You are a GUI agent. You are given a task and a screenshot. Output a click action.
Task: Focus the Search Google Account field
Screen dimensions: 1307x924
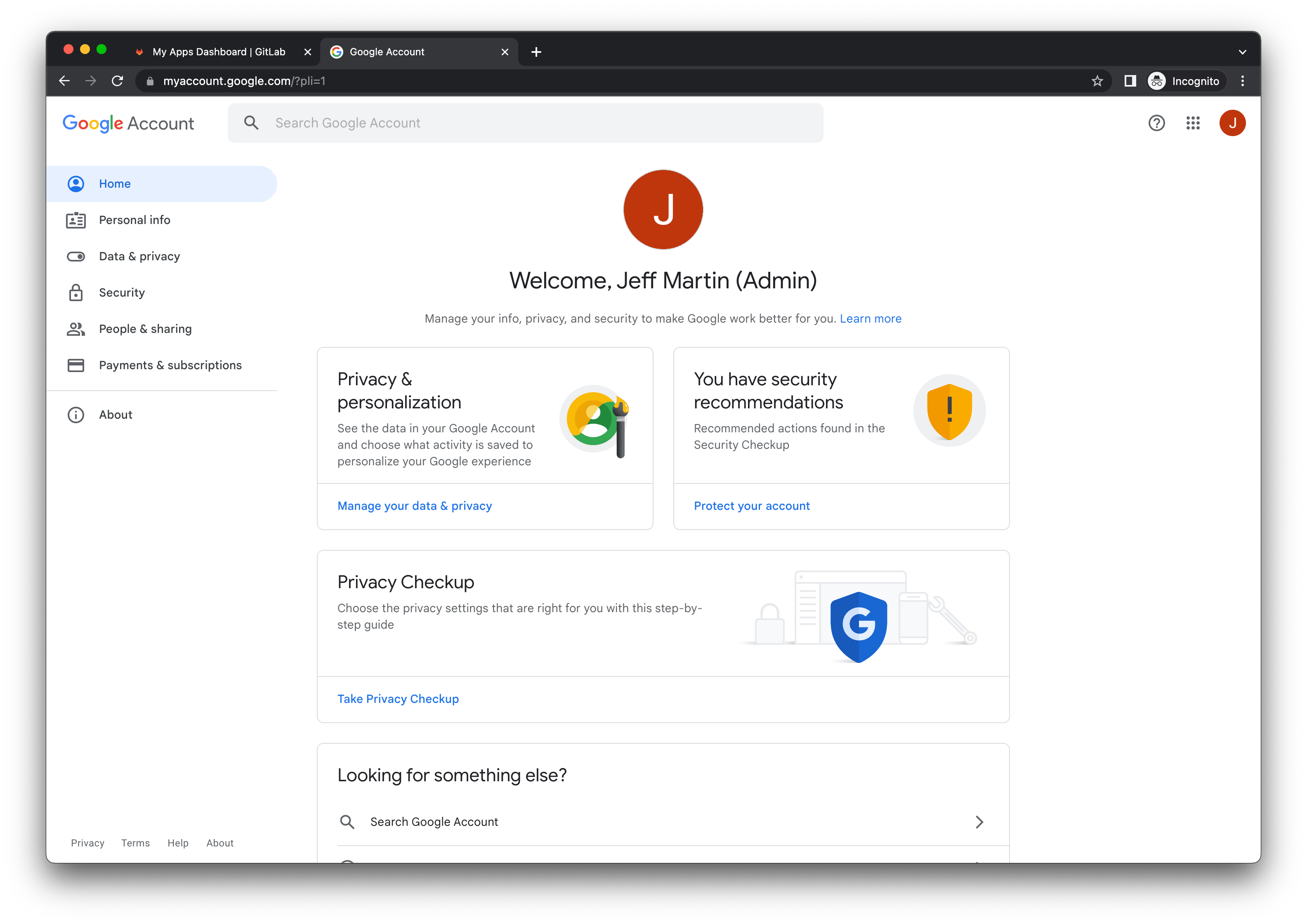click(x=525, y=123)
